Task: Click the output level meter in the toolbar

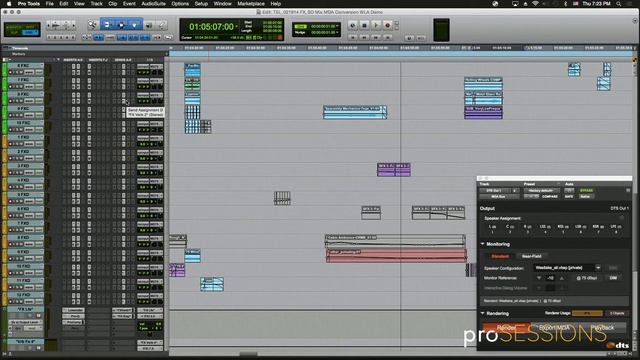Action: (x=441, y=30)
